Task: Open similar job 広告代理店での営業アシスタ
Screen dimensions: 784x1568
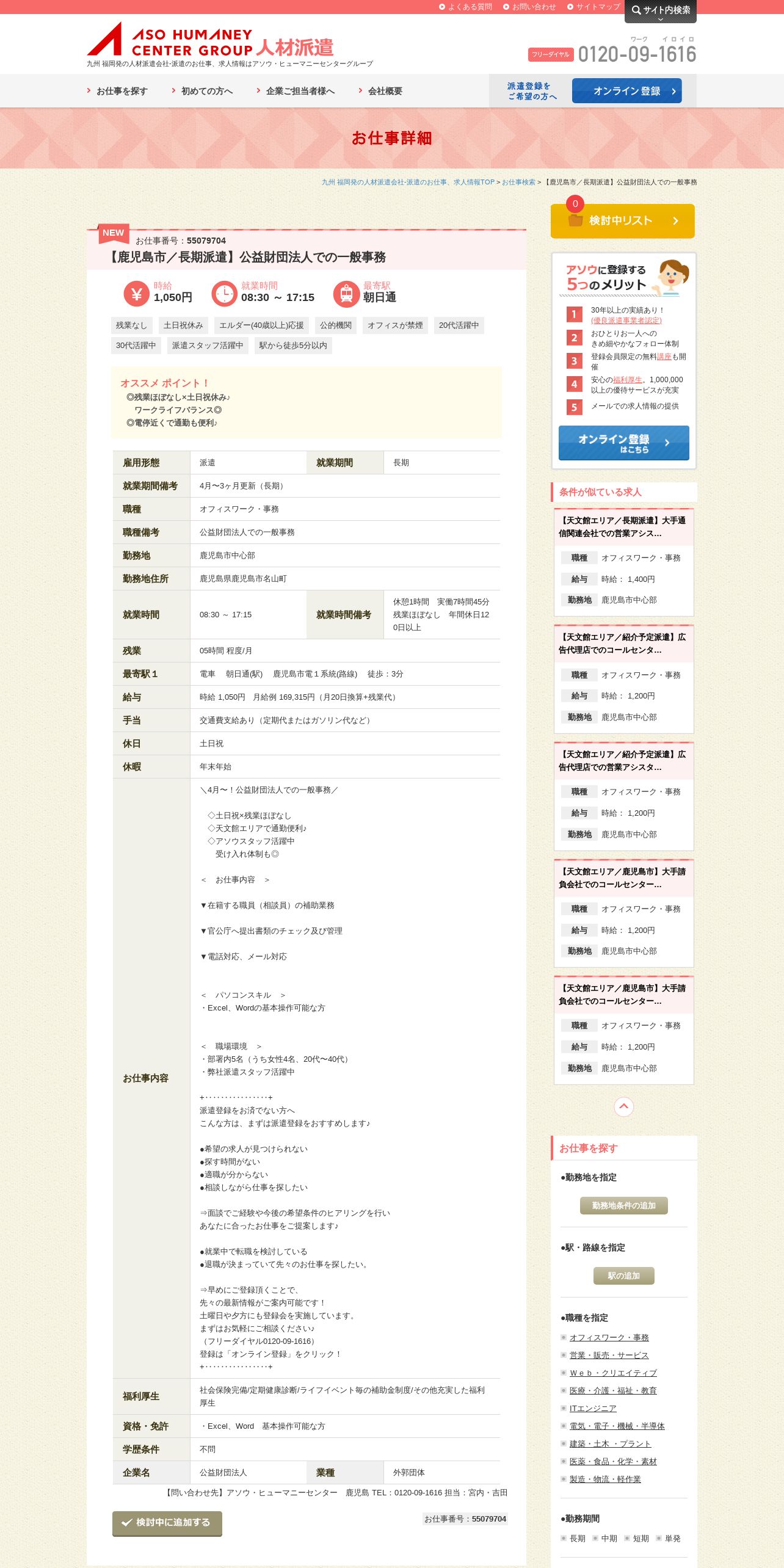Action: (622, 761)
